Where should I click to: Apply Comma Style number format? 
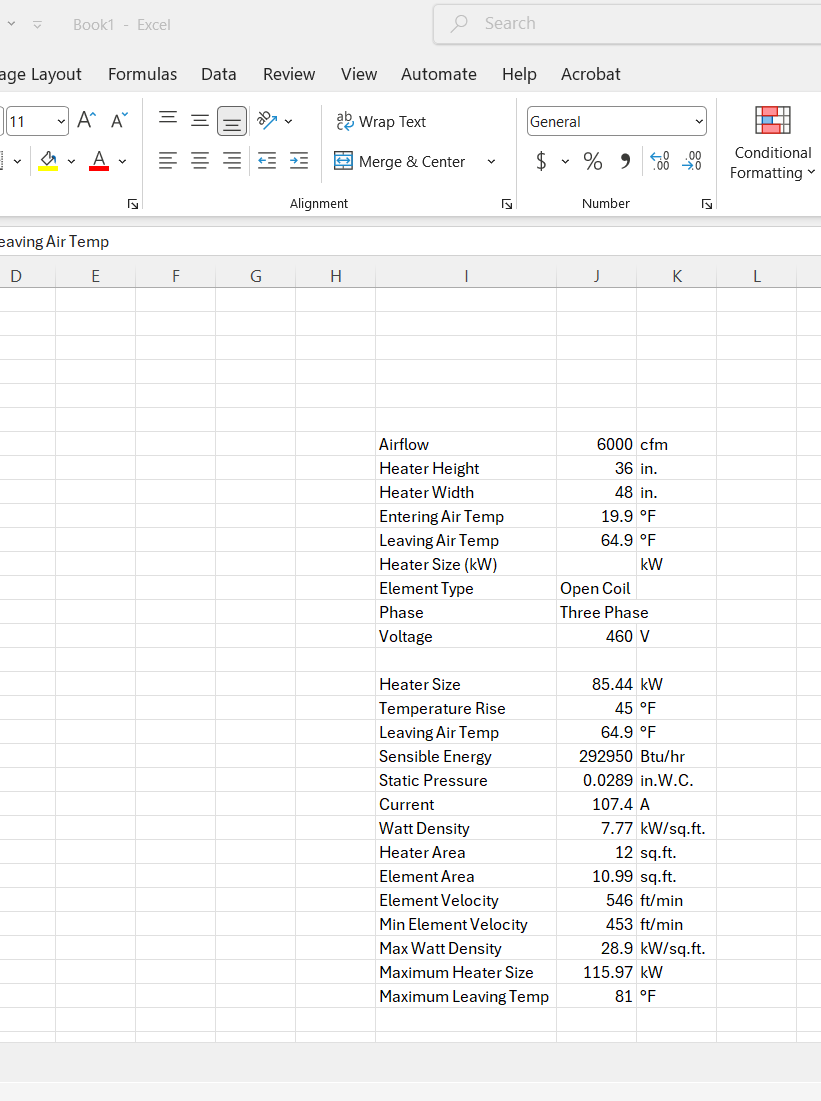pyautogui.click(x=625, y=161)
